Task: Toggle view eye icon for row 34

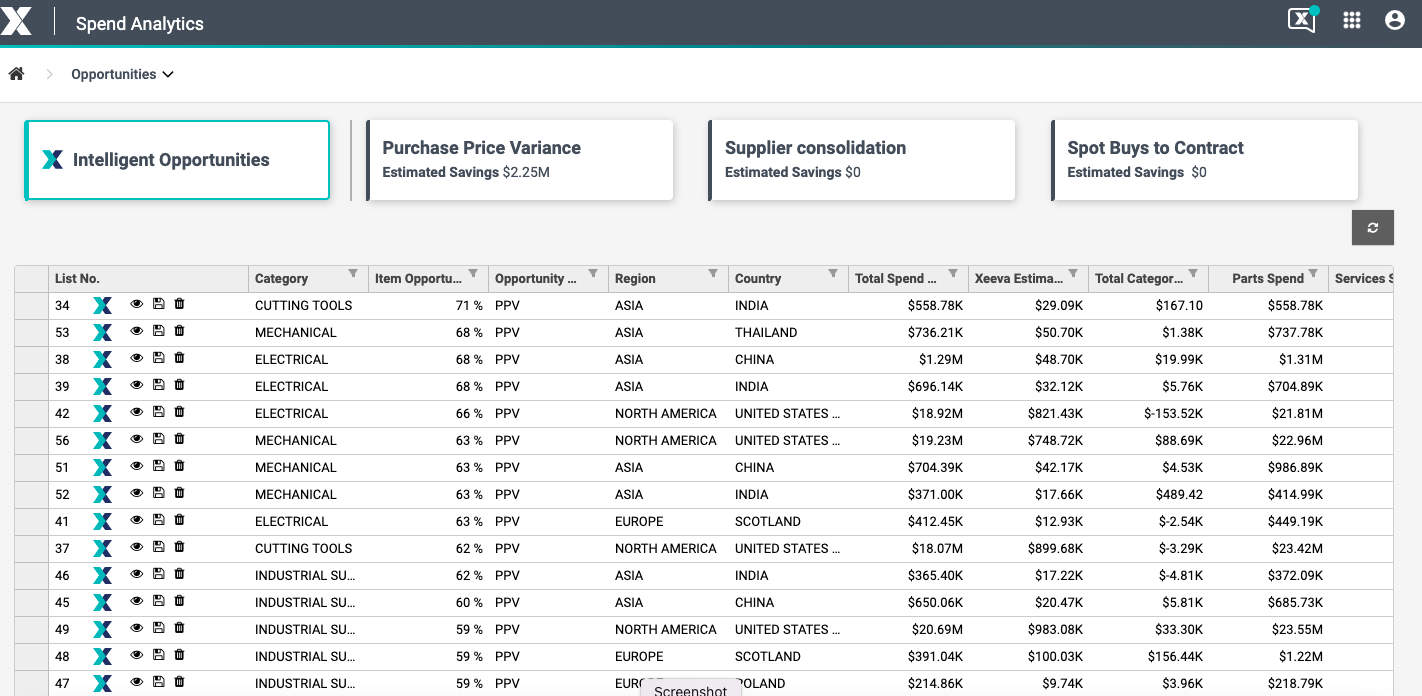Action: click(137, 304)
